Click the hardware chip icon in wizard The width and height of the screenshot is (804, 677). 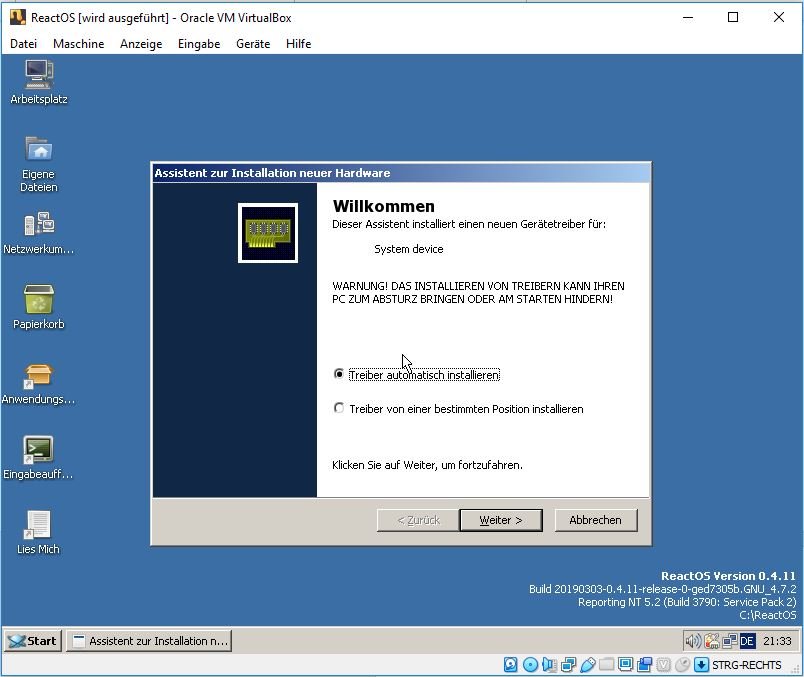[268, 233]
